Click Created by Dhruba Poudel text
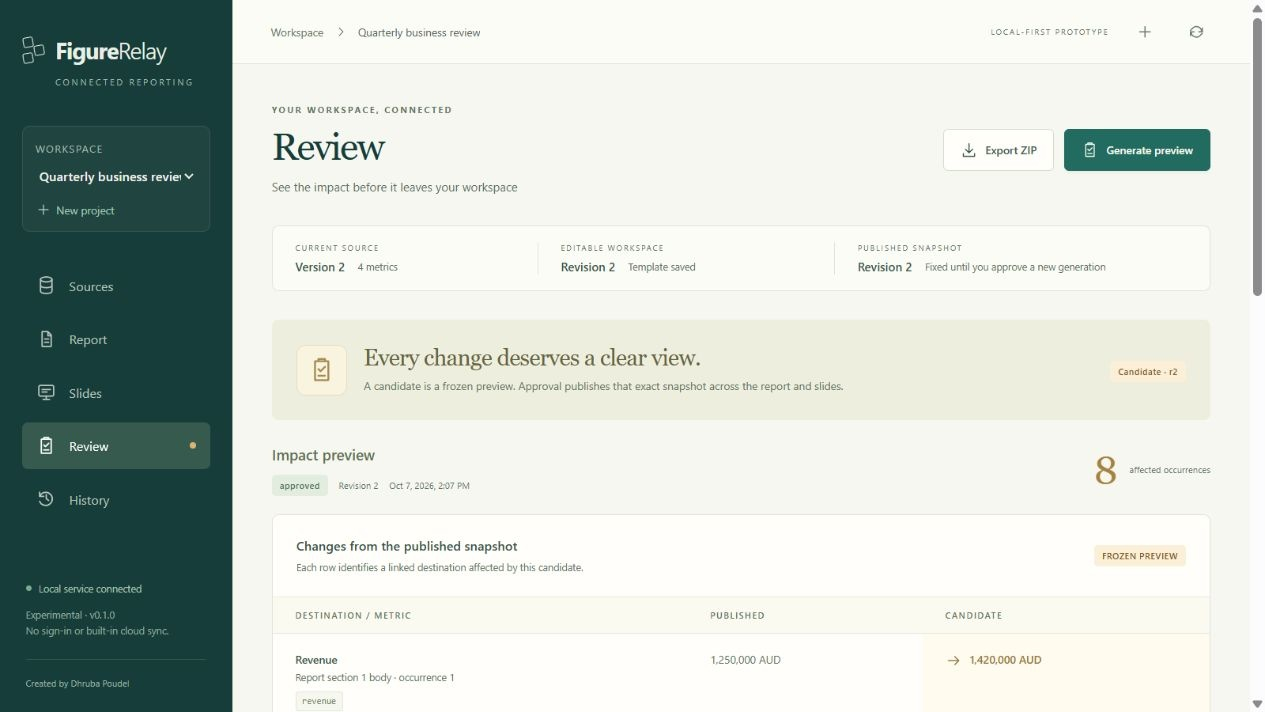The image size is (1265, 712). [77, 684]
